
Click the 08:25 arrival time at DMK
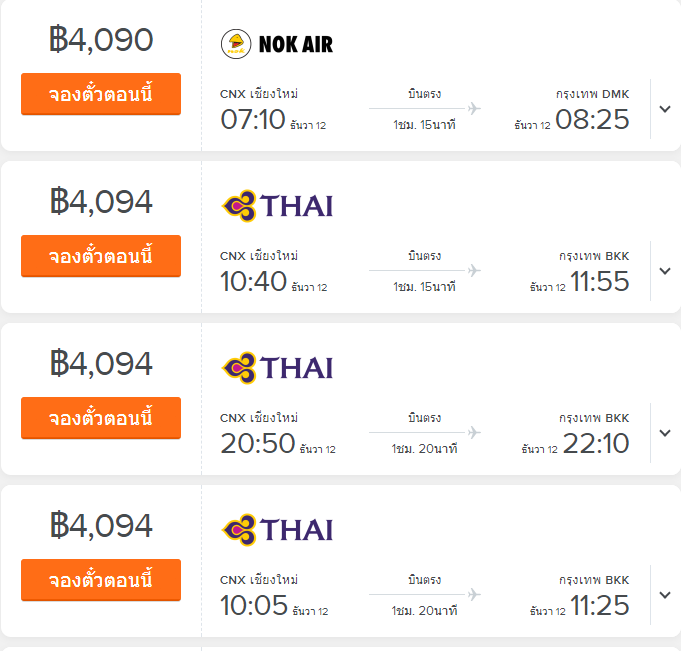click(592, 120)
